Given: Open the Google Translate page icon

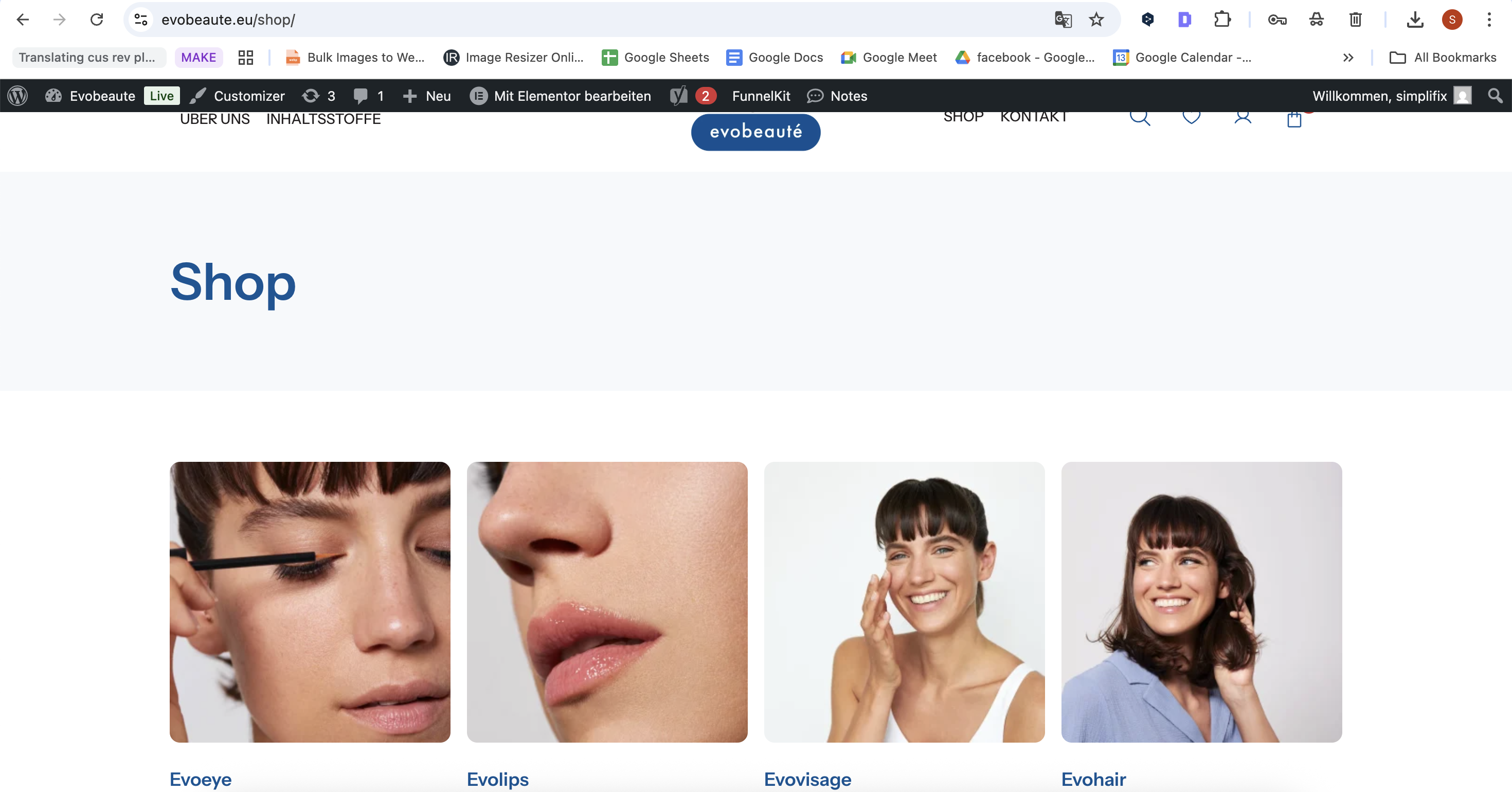Looking at the screenshot, I should (1063, 20).
